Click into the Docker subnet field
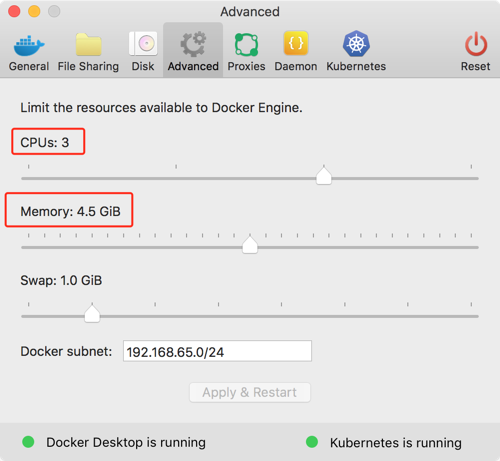This screenshot has width=500, height=461. tap(217, 351)
